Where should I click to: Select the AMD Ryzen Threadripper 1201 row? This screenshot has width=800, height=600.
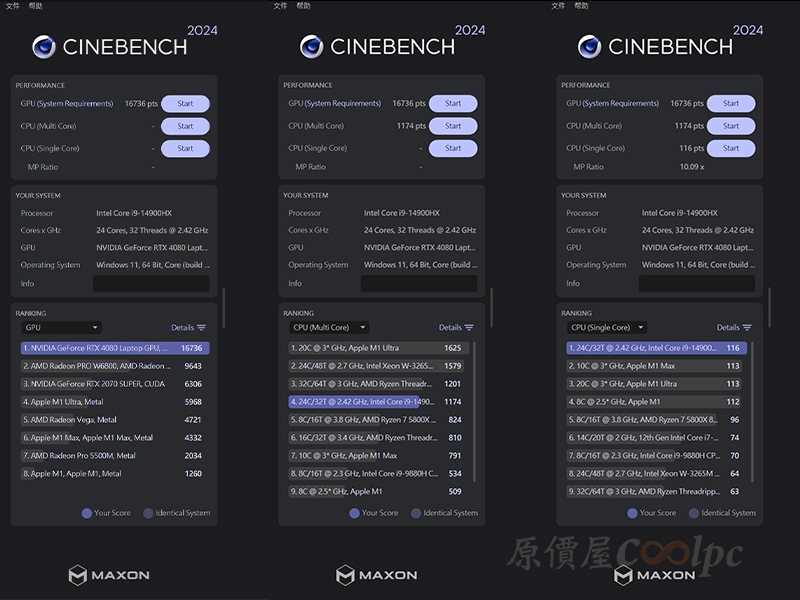coord(378,384)
